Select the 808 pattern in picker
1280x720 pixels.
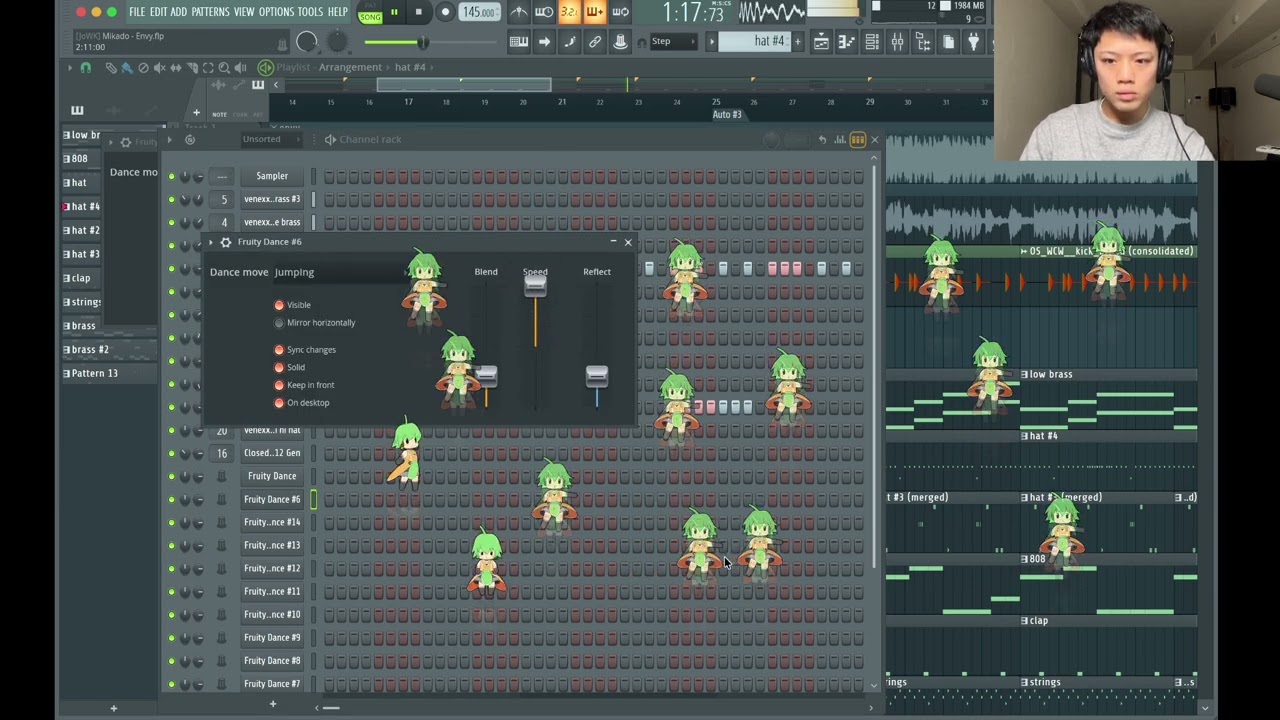(80, 158)
